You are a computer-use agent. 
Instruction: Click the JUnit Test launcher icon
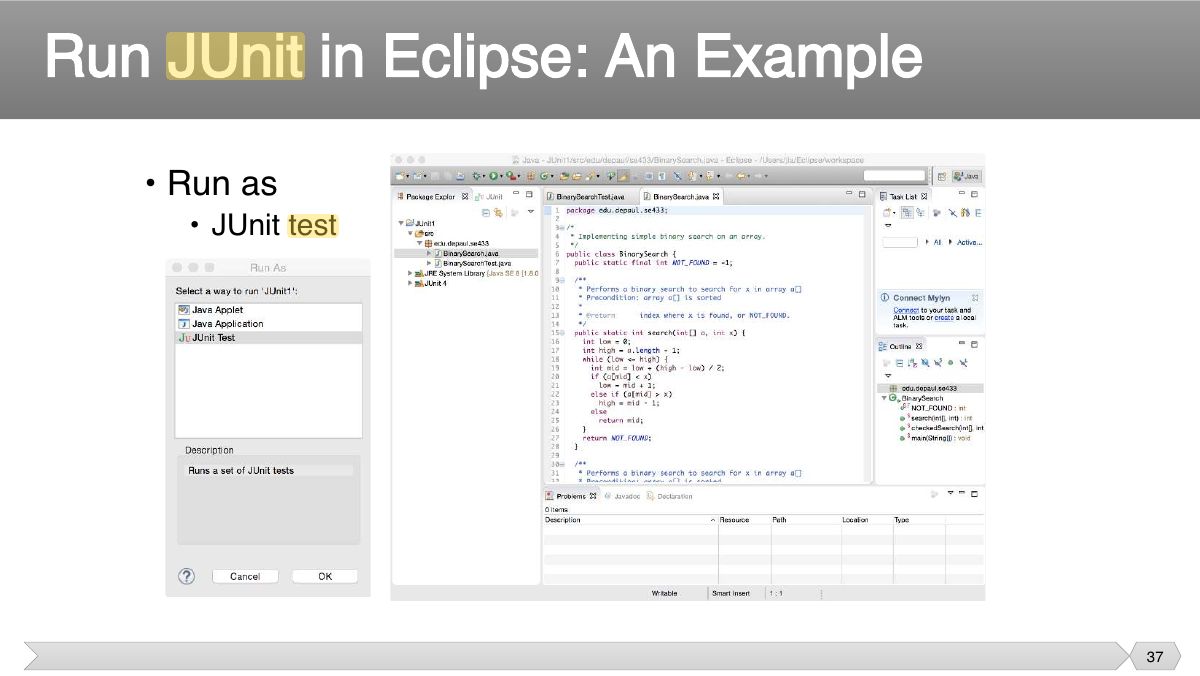(183, 338)
